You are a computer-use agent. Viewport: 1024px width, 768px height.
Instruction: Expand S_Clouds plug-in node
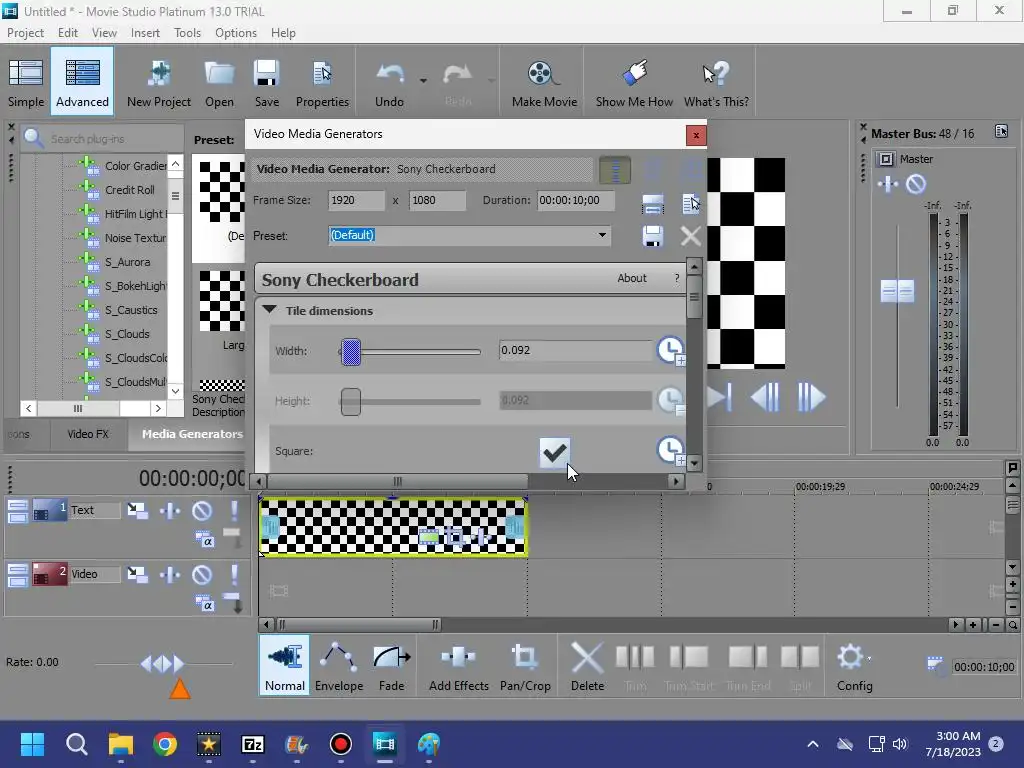pos(88,334)
